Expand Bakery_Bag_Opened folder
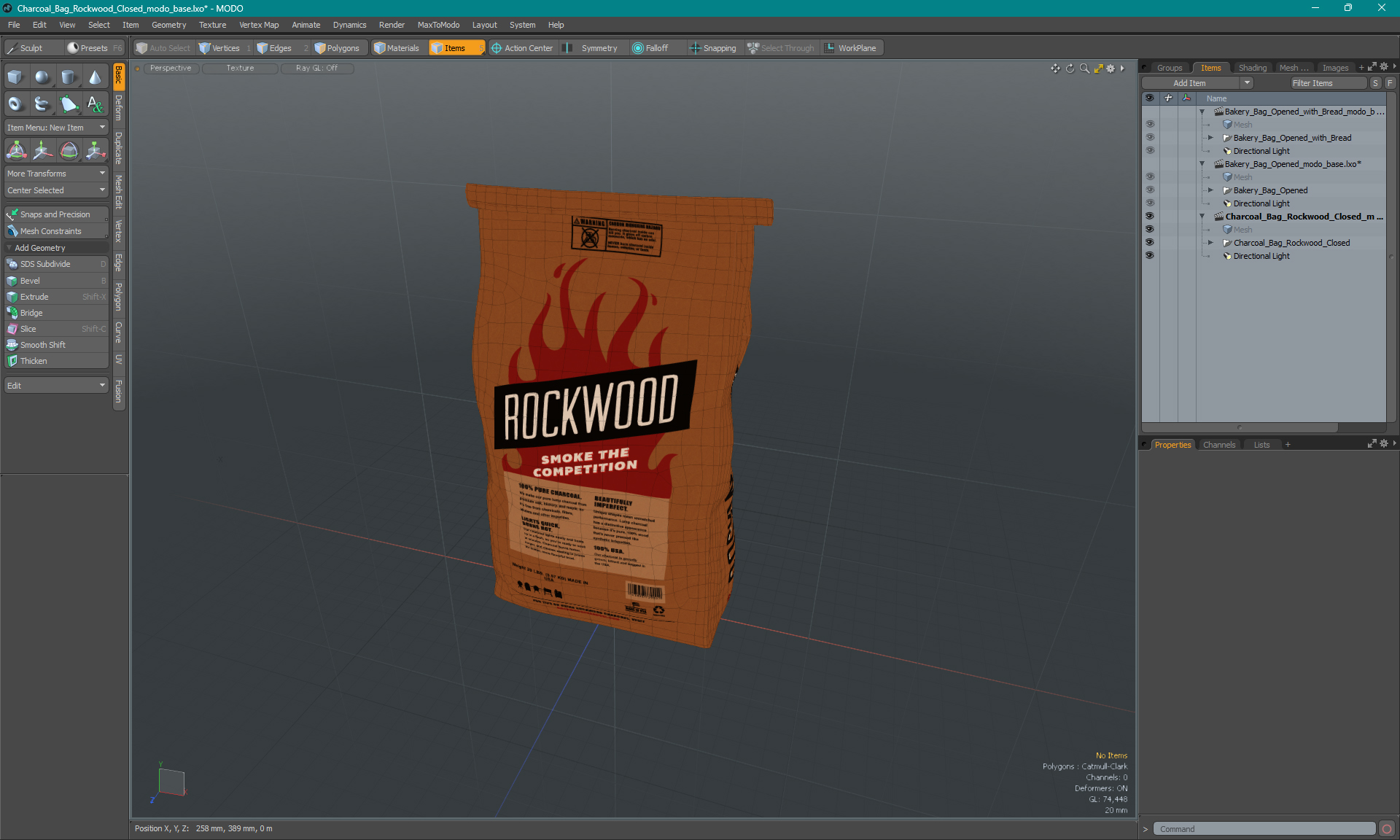Screen dimensions: 1400x840 [1211, 190]
